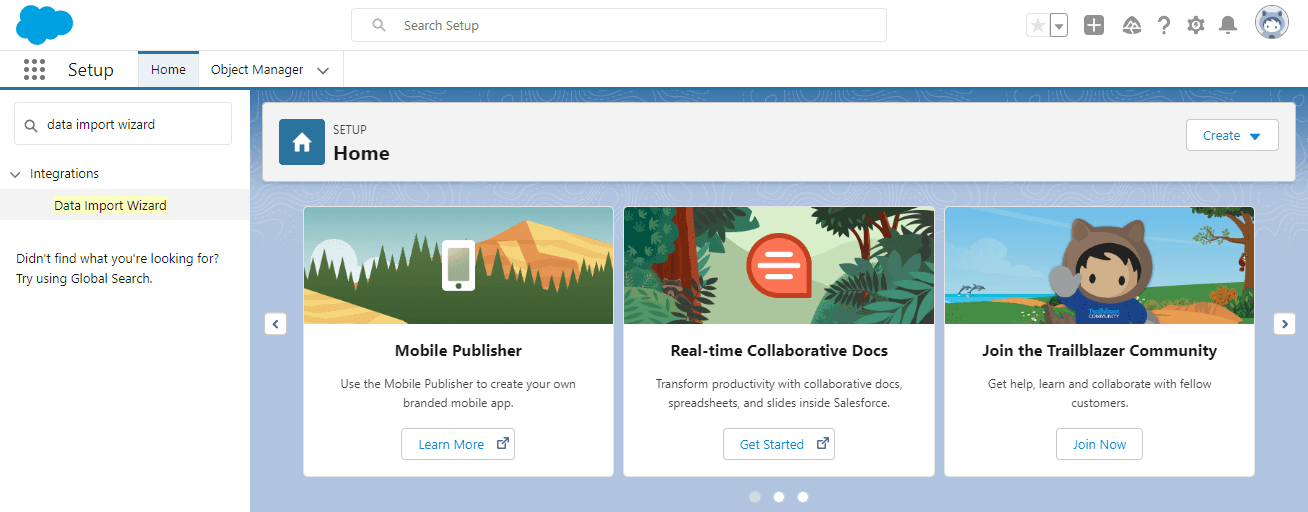Click the favorites star icon

pos(1037,26)
